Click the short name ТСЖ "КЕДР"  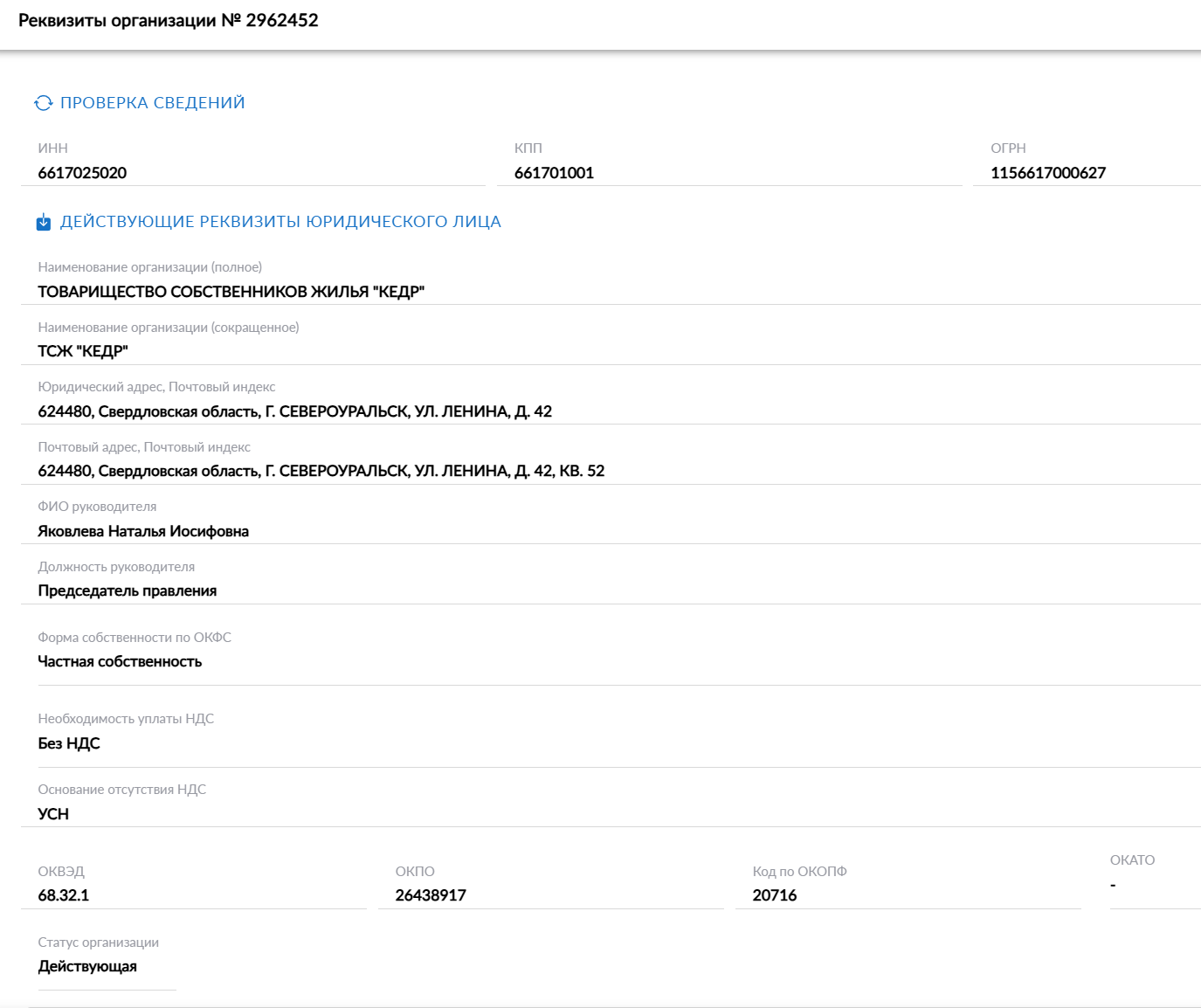[x=83, y=351]
